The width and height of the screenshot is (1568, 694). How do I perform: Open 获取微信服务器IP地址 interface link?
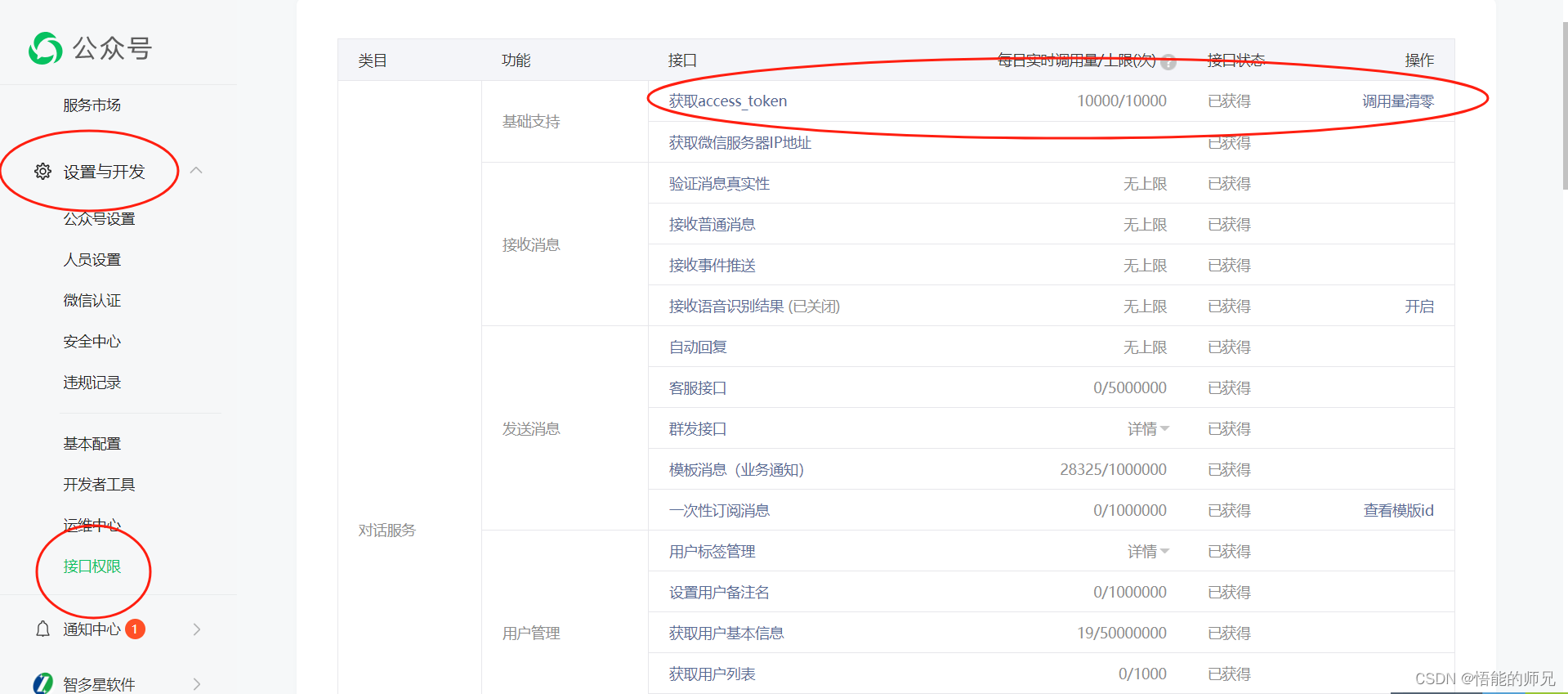739,142
